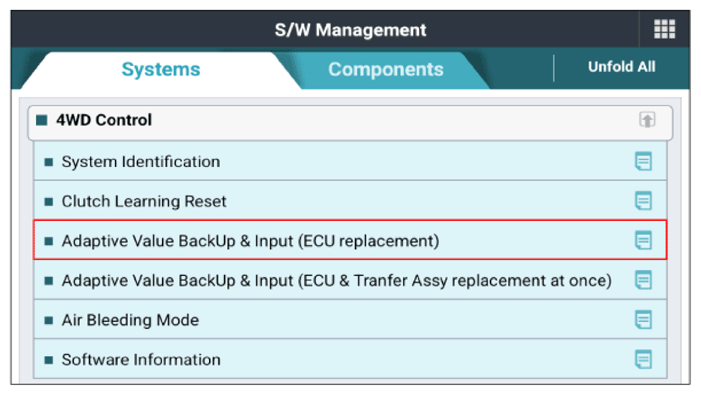701x395 pixels.
Task: Collapse 4WD Control with the up-arrow icon
Action: (647, 120)
